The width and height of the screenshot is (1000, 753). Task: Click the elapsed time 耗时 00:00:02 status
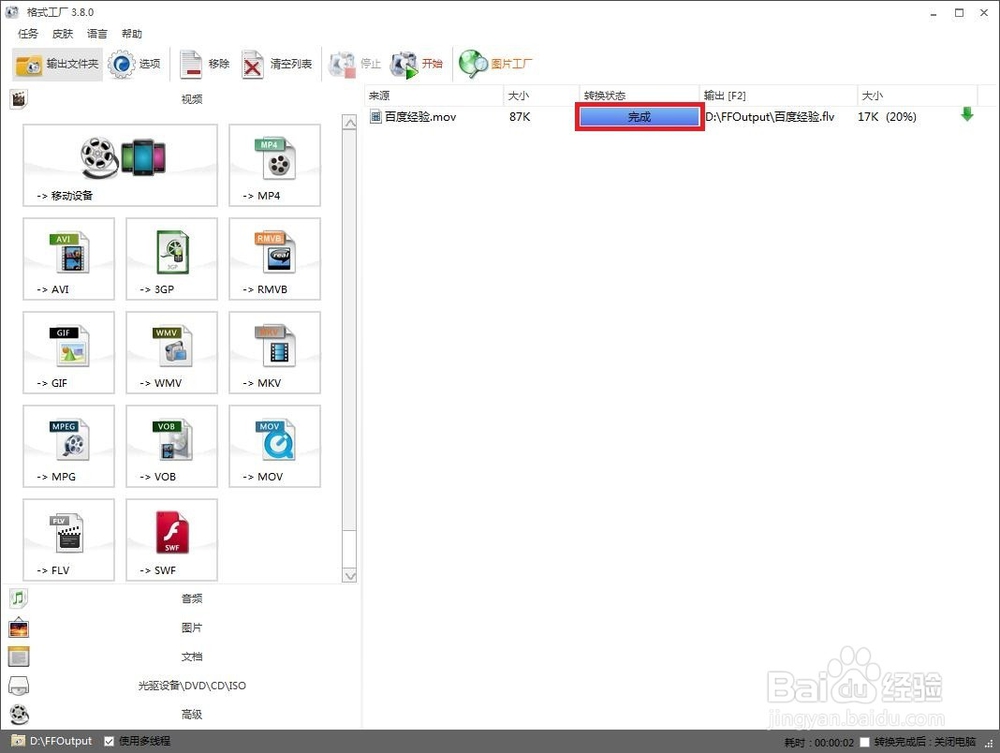[819, 742]
